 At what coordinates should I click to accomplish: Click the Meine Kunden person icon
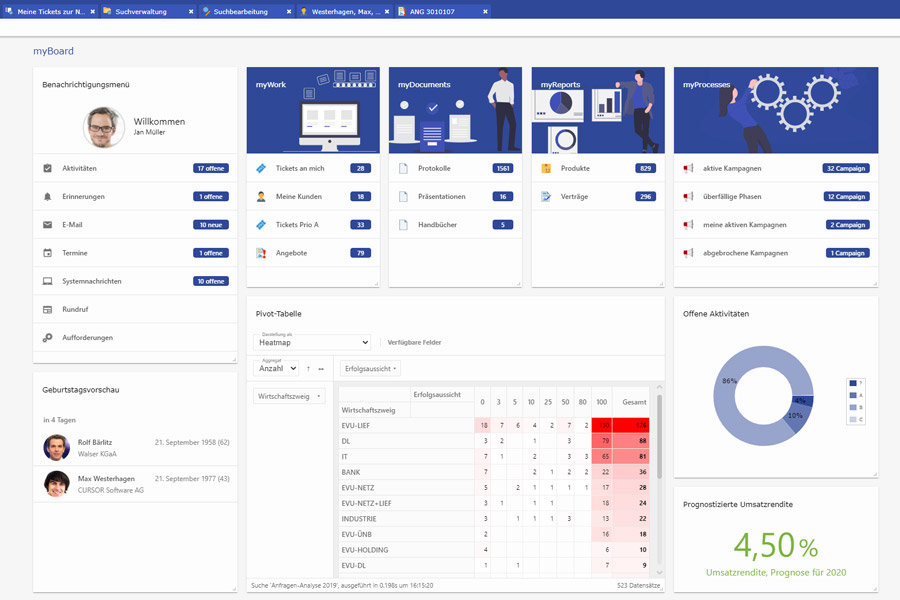click(261, 197)
